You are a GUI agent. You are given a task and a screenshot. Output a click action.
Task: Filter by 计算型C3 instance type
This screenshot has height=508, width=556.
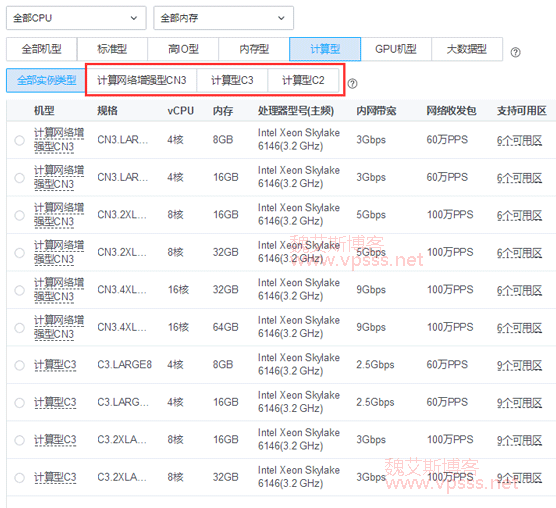tap(232, 80)
